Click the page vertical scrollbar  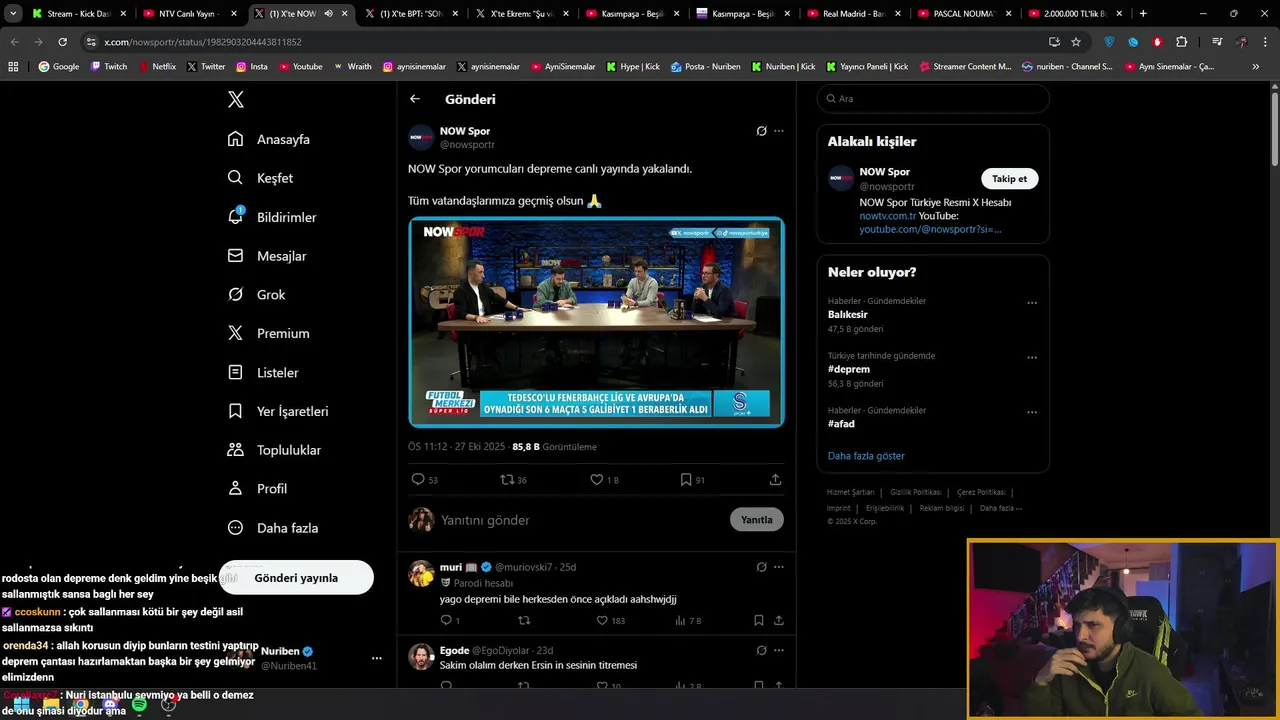1275,130
